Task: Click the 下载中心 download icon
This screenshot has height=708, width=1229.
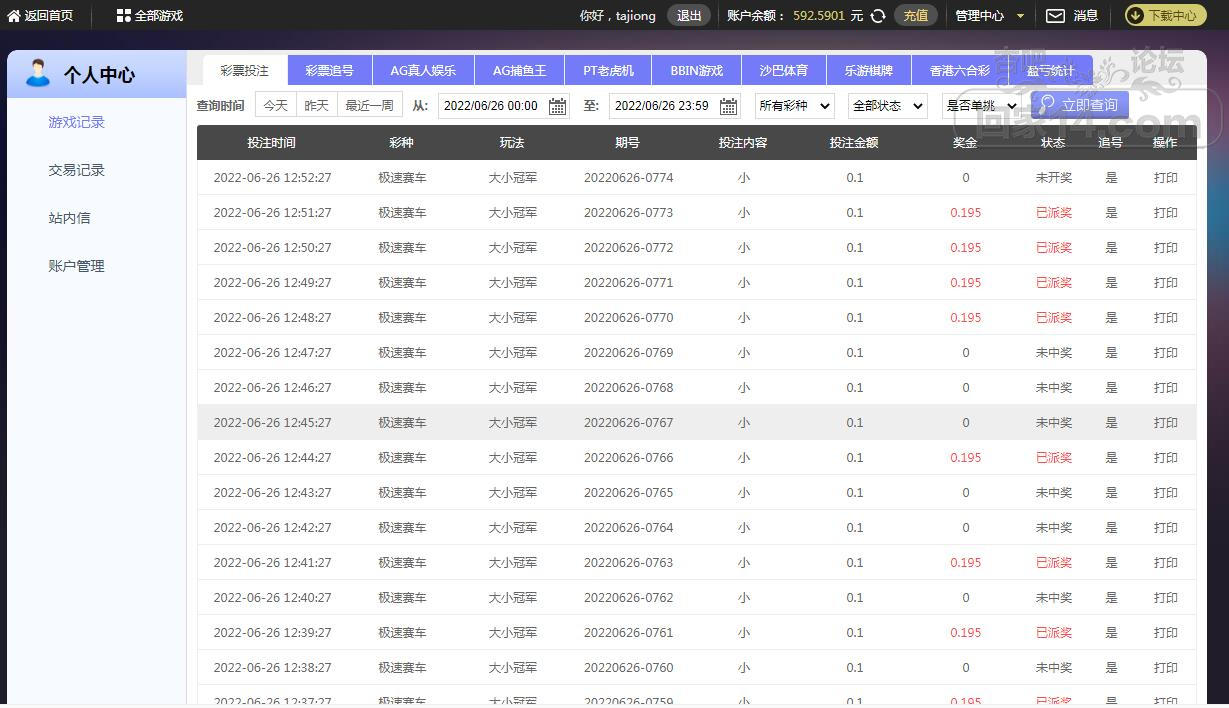Action: pyautogui.click(x=1138, y=16)
